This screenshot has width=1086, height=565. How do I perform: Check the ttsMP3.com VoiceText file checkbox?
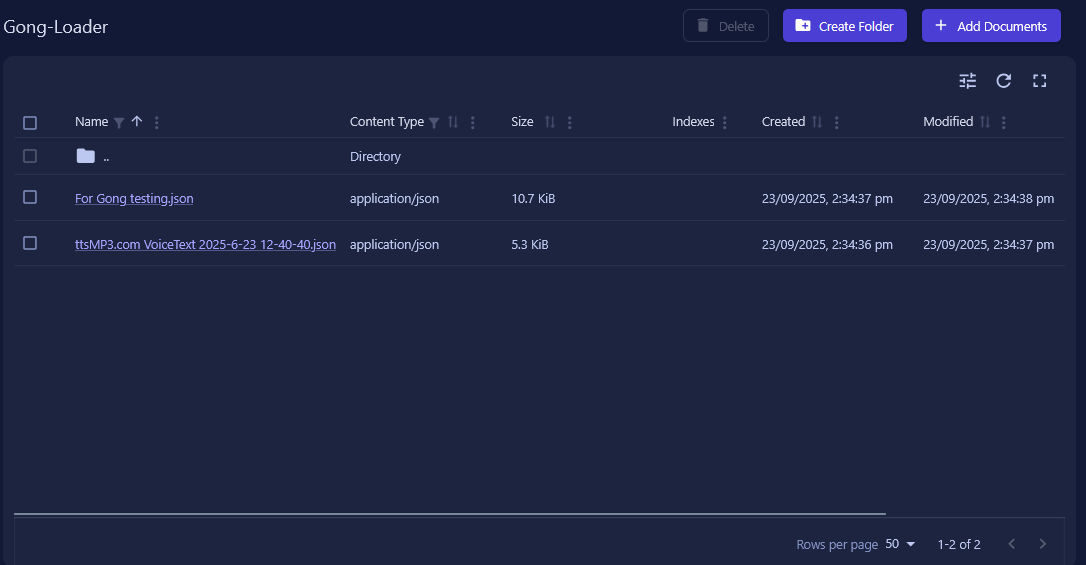[x=30, y=243]
